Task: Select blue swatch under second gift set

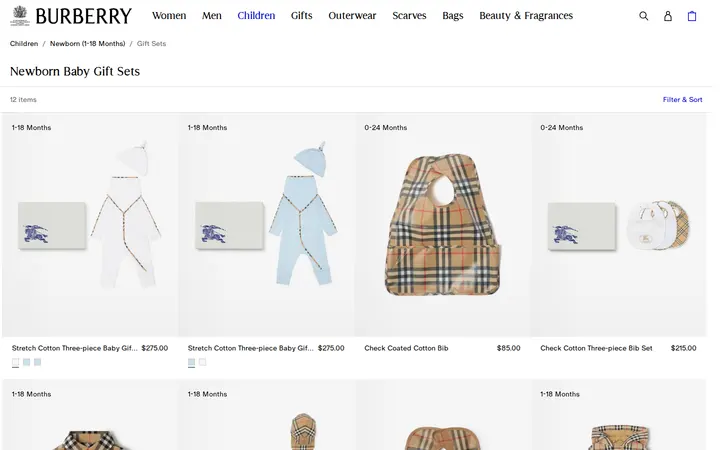Action: (191, 362)
